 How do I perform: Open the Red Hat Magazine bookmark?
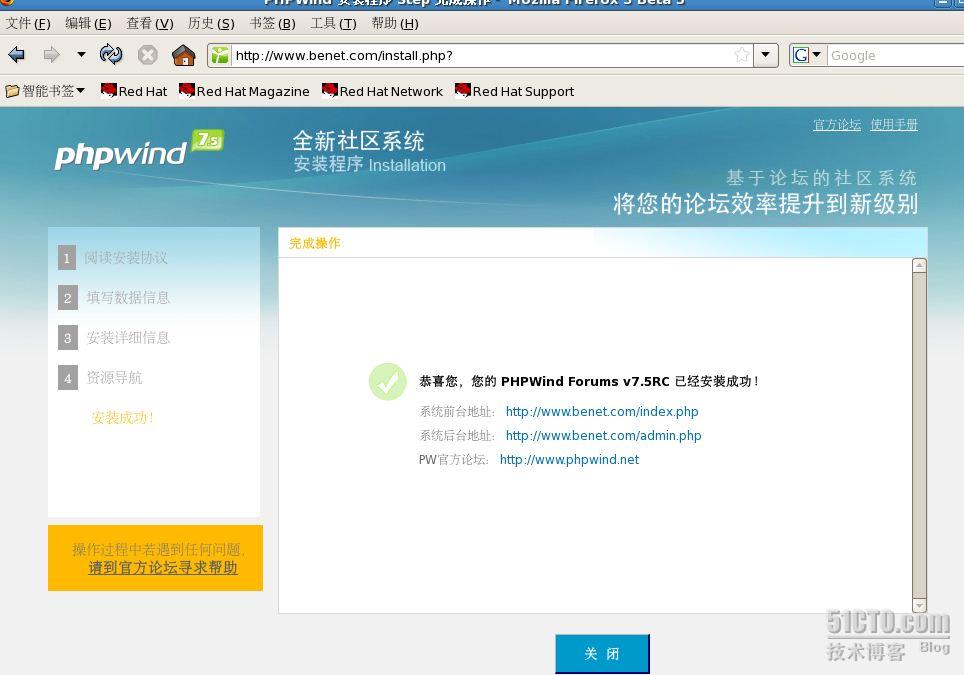[244, 91]
